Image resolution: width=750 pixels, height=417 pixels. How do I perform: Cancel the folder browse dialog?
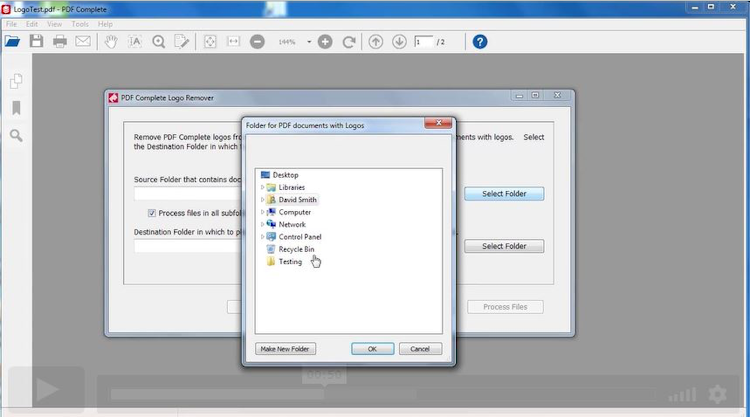tap(420, 349)
